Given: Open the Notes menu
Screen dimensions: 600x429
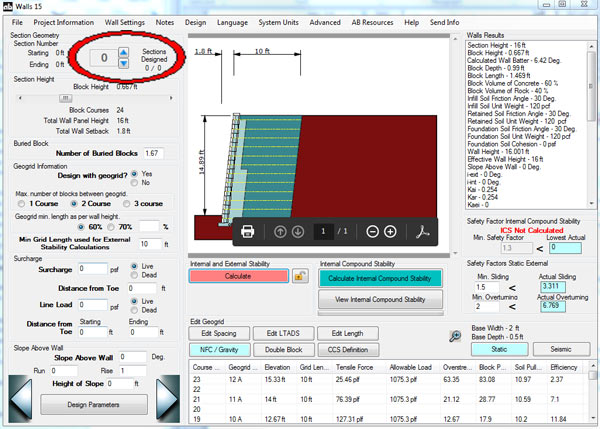Looking at the screenshot, I should 165,22.
